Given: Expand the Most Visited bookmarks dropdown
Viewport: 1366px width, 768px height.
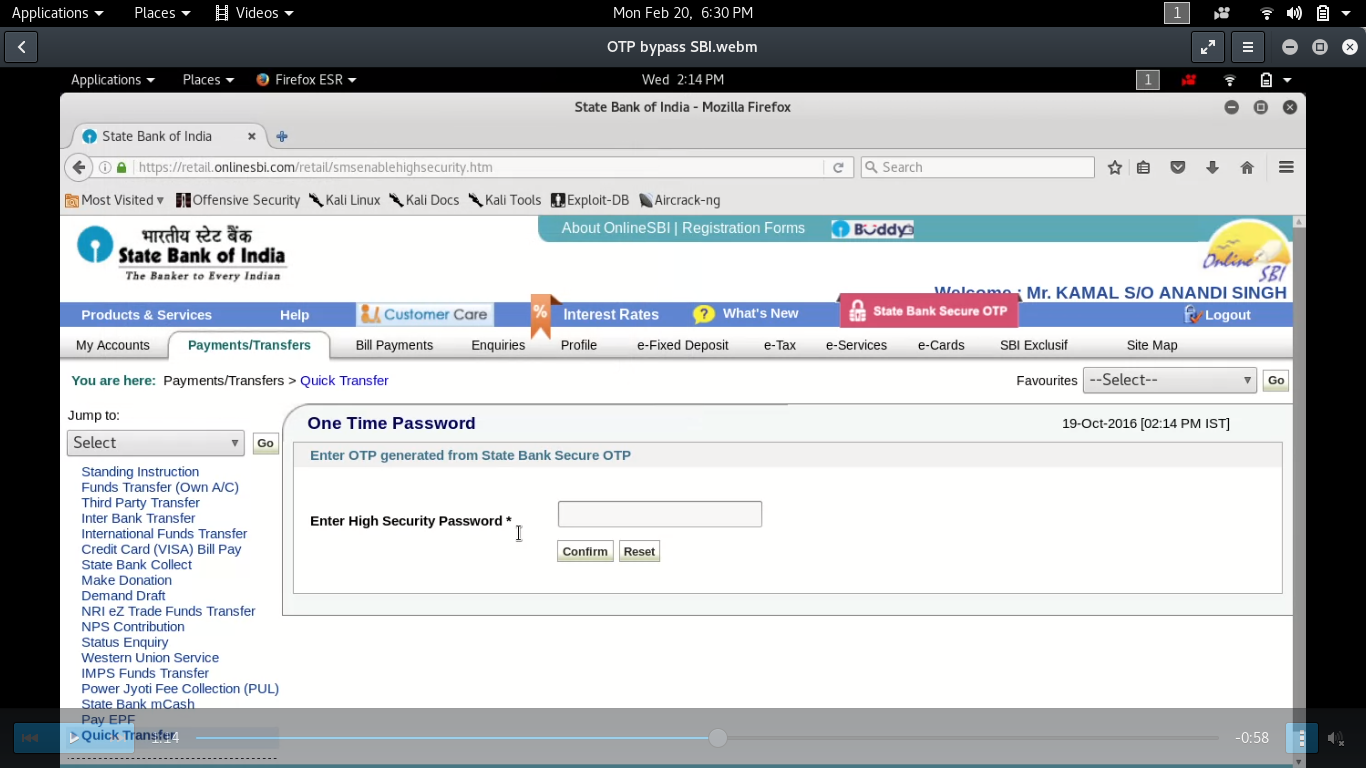Looking at the screenshot, I should 115,200.
